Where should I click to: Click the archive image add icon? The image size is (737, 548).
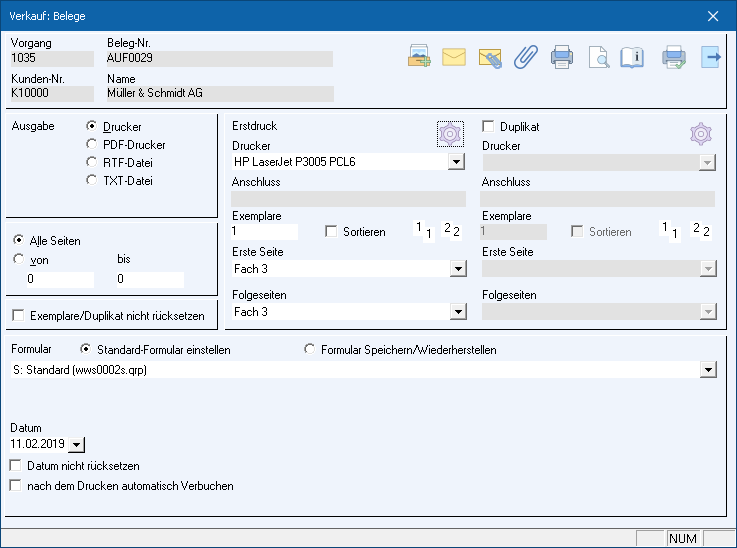(419, 57)
